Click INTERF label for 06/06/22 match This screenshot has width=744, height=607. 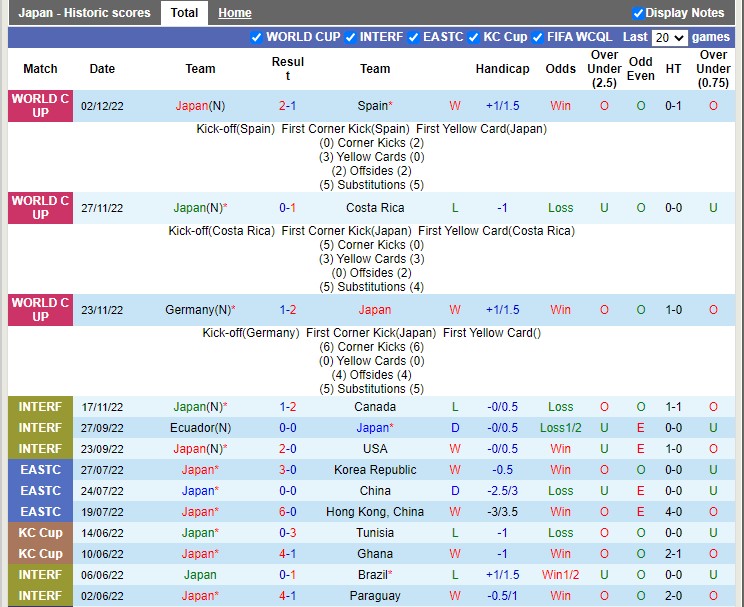click(x=40, y=575)
